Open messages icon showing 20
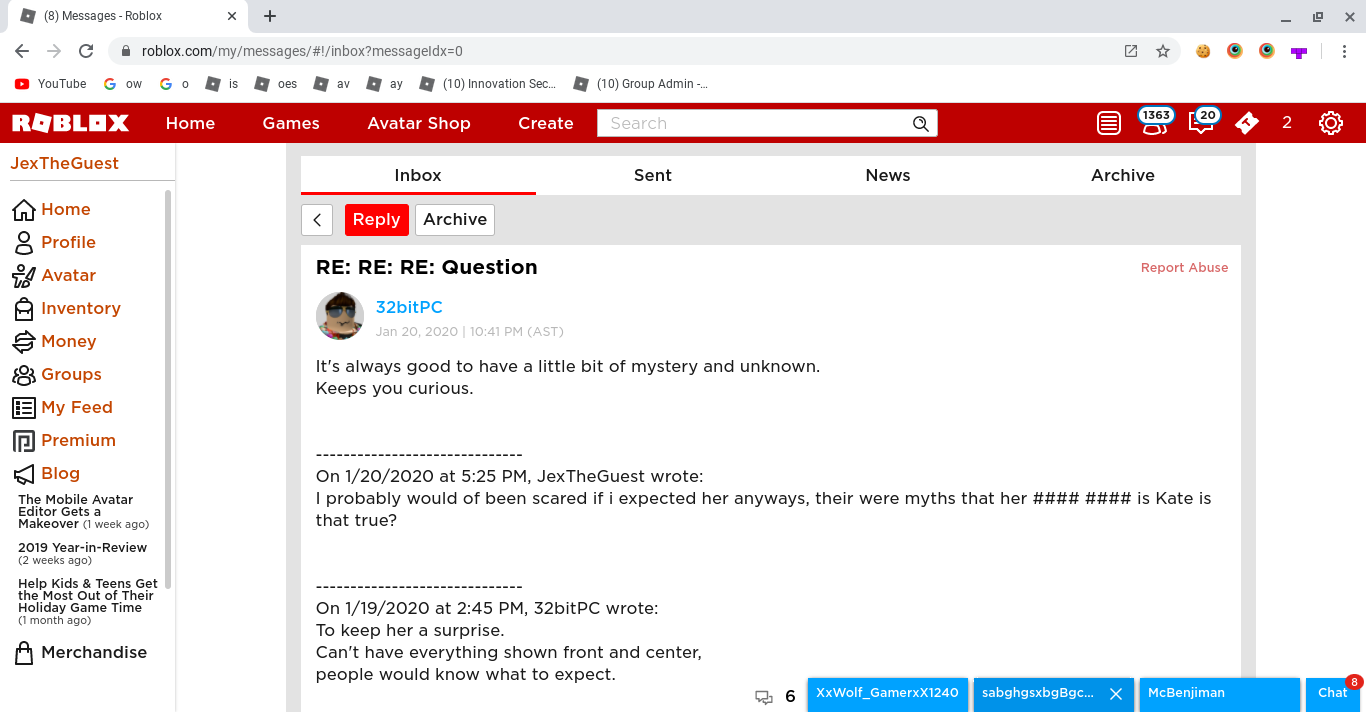The image size is (1366, 712). click(x=1201, y=122)
